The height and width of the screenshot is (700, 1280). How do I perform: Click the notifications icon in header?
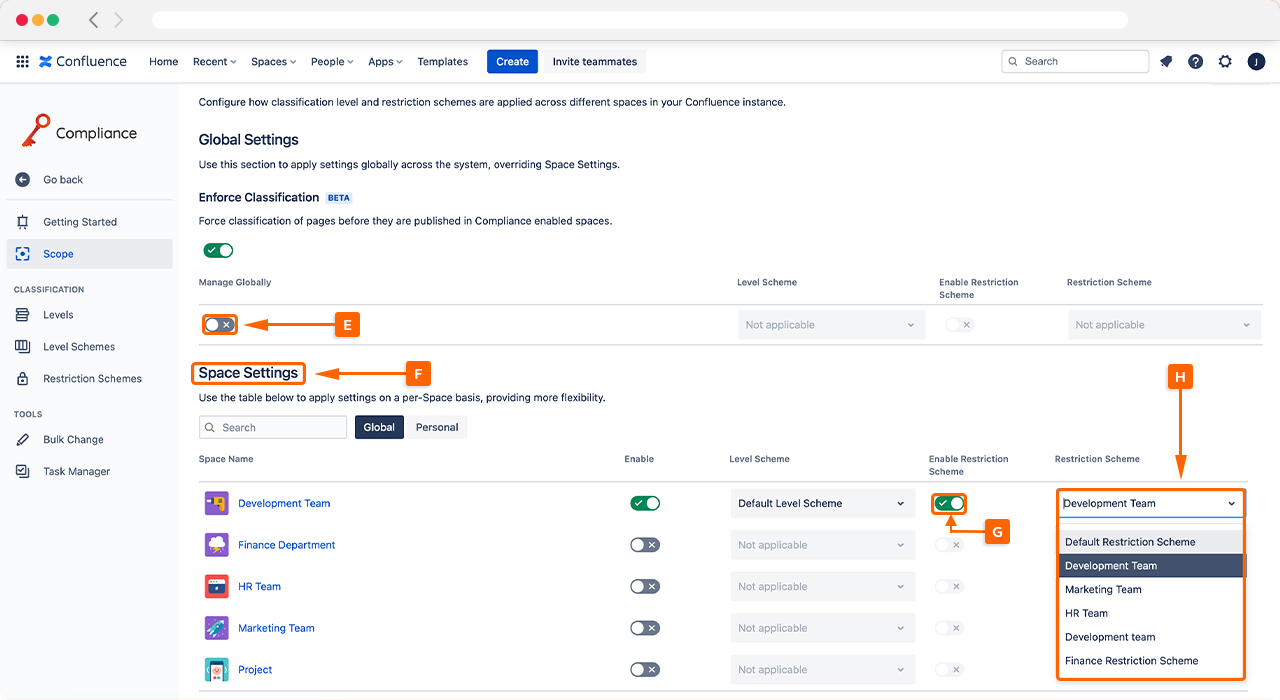click(1166, 62)
